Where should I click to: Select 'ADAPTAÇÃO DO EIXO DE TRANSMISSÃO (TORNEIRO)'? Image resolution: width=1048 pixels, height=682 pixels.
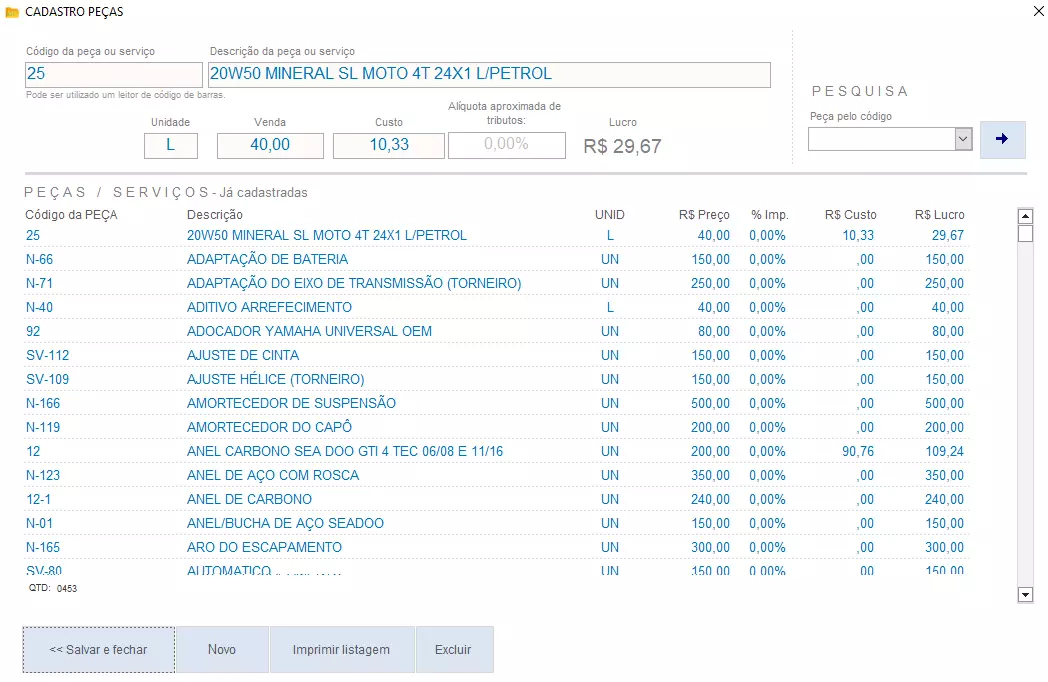495,283
